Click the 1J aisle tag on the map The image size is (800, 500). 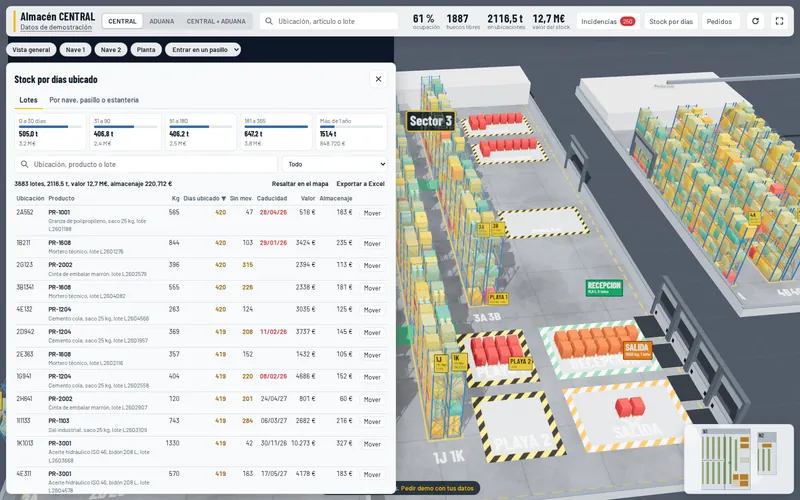pos(440,363)
